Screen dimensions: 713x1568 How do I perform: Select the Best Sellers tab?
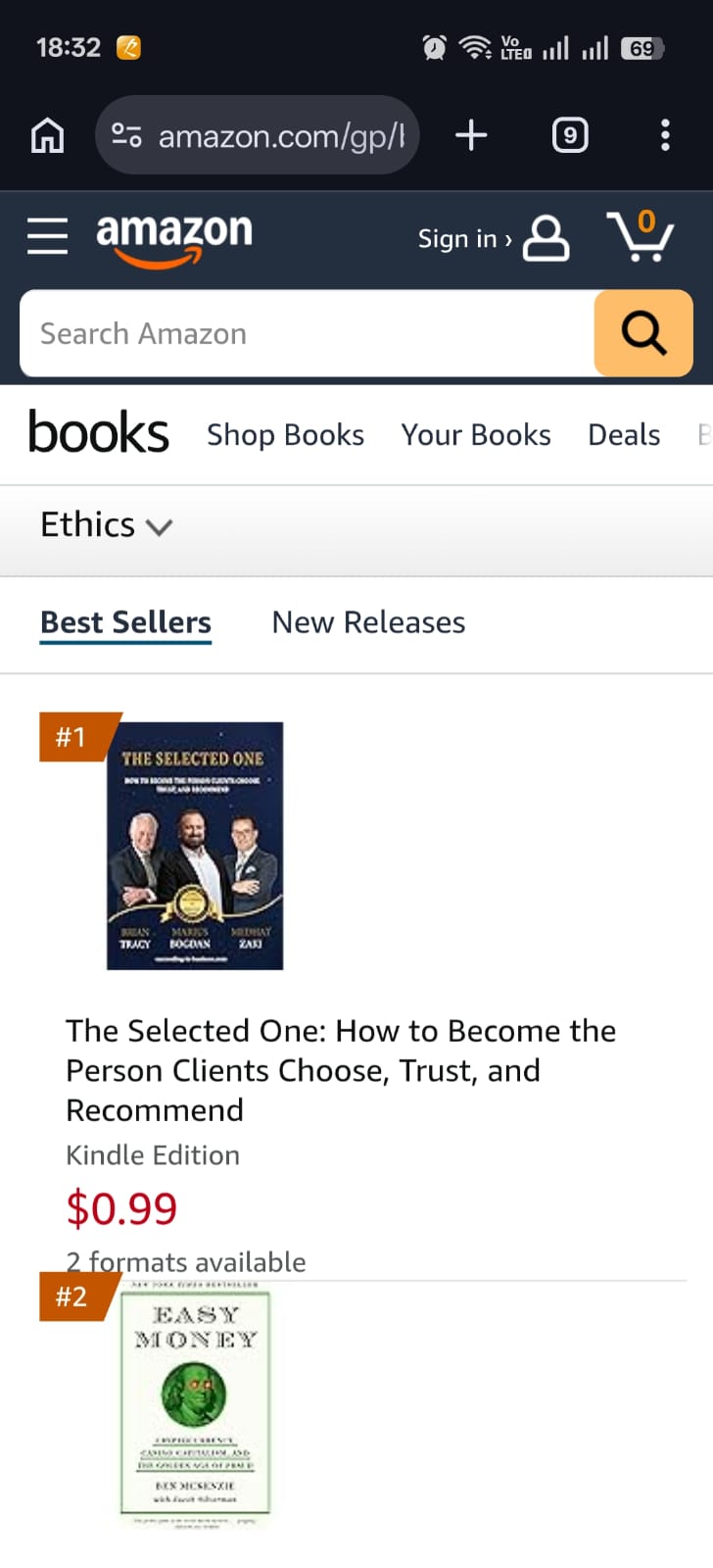(x=125, y=621)
